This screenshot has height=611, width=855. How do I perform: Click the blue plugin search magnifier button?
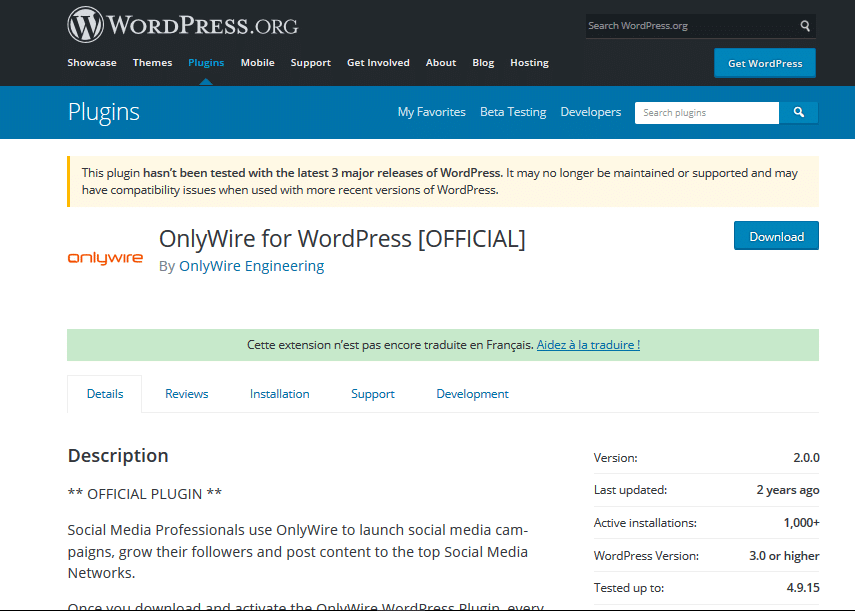(798, 112)
